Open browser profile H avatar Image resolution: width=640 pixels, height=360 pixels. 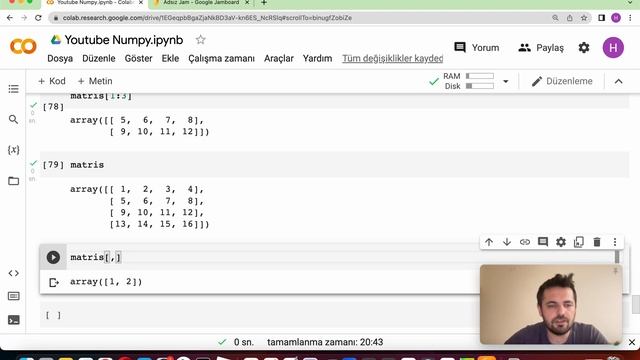(x=616, y=18)
